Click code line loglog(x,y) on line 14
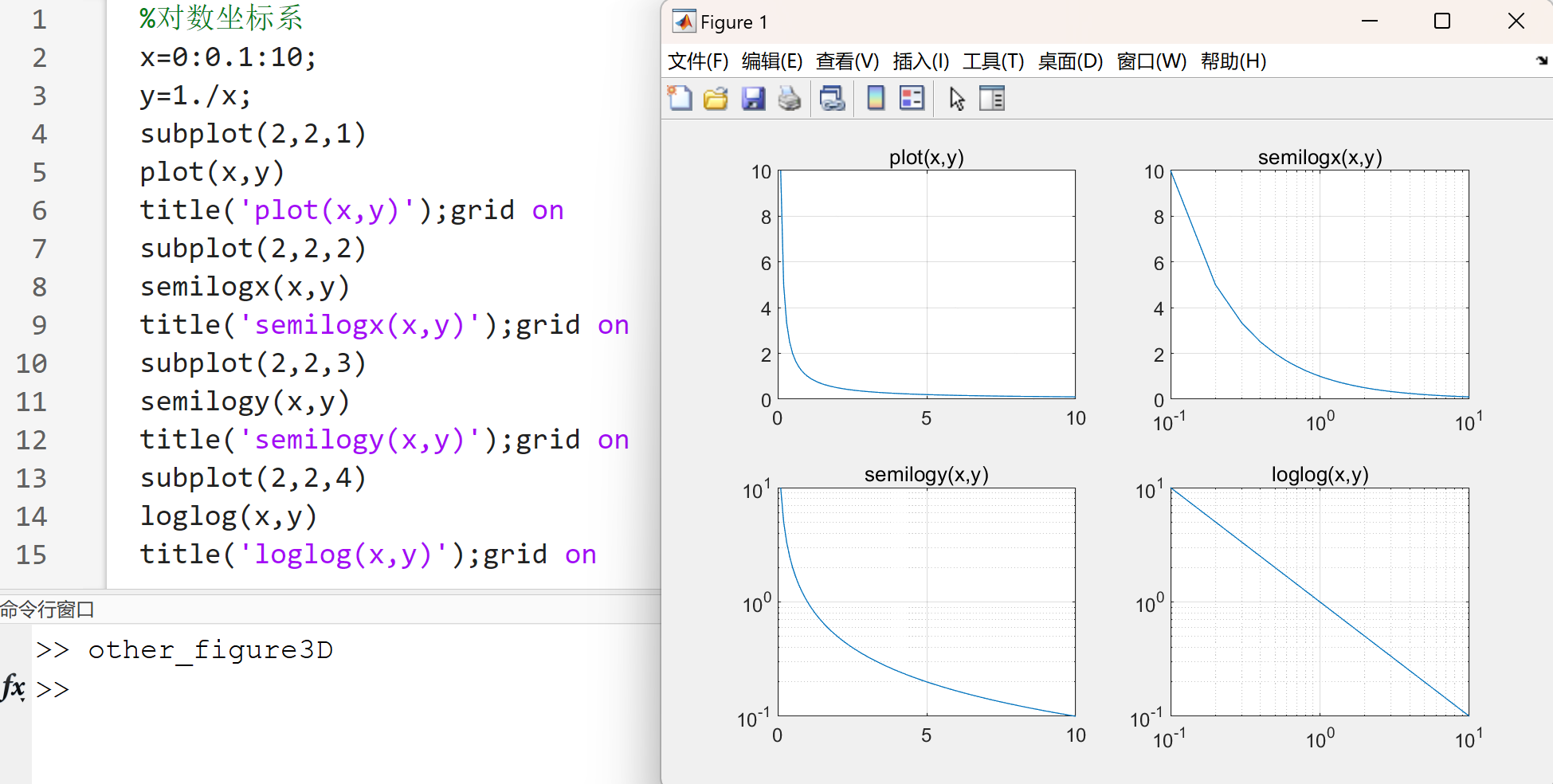The image size is (1553, 784). coord(229,516)
